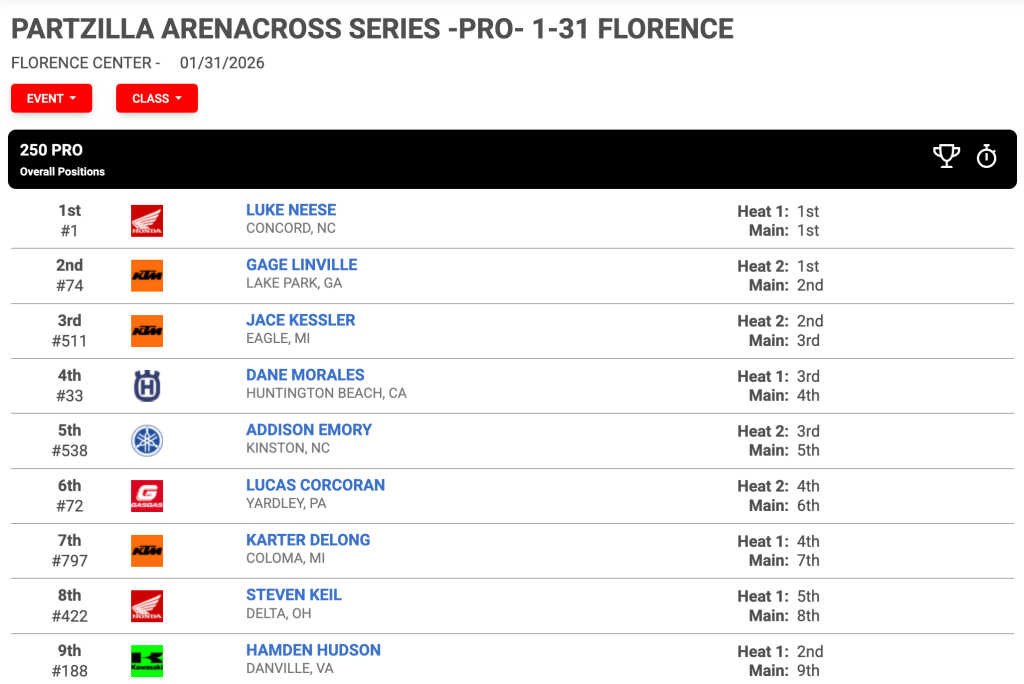View Gage Linville's rider page
1024x684 pixels.
pyautogui.click(x=302, y=265)
